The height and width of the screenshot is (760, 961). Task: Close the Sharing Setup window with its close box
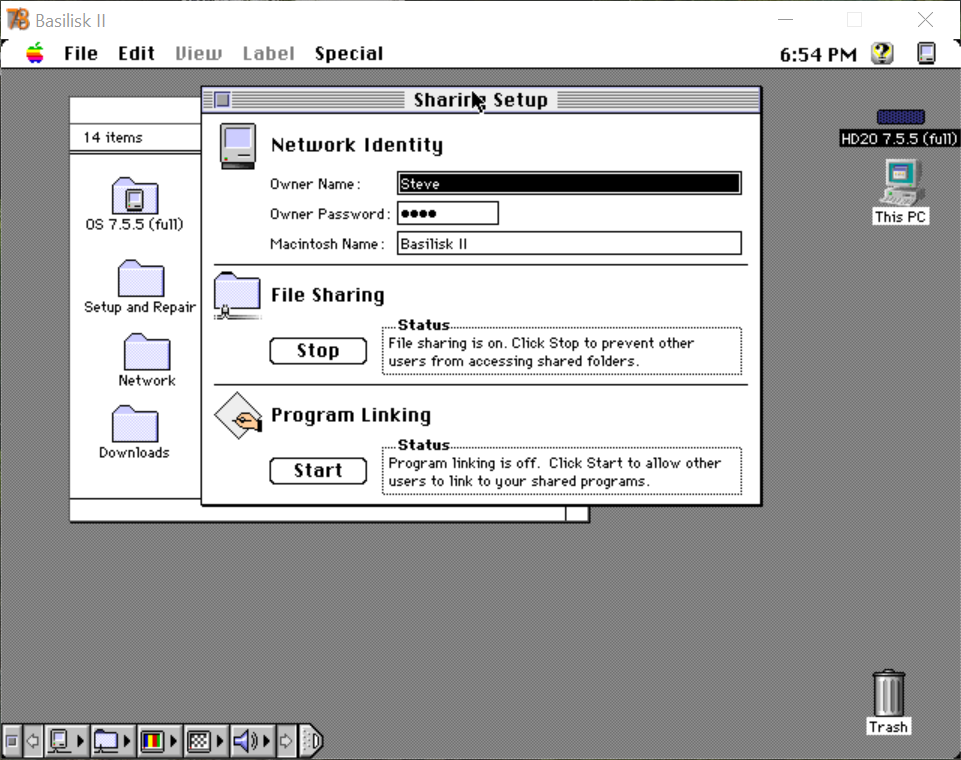[x=222, y=99]
